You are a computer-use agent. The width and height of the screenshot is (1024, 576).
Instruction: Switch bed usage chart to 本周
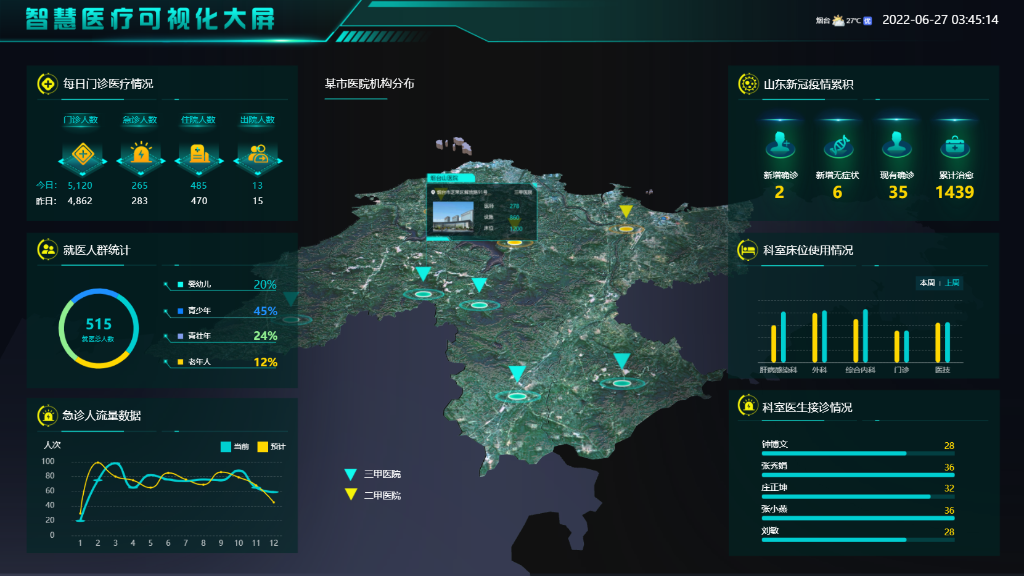pyautogui.click(x=926, y=283)
